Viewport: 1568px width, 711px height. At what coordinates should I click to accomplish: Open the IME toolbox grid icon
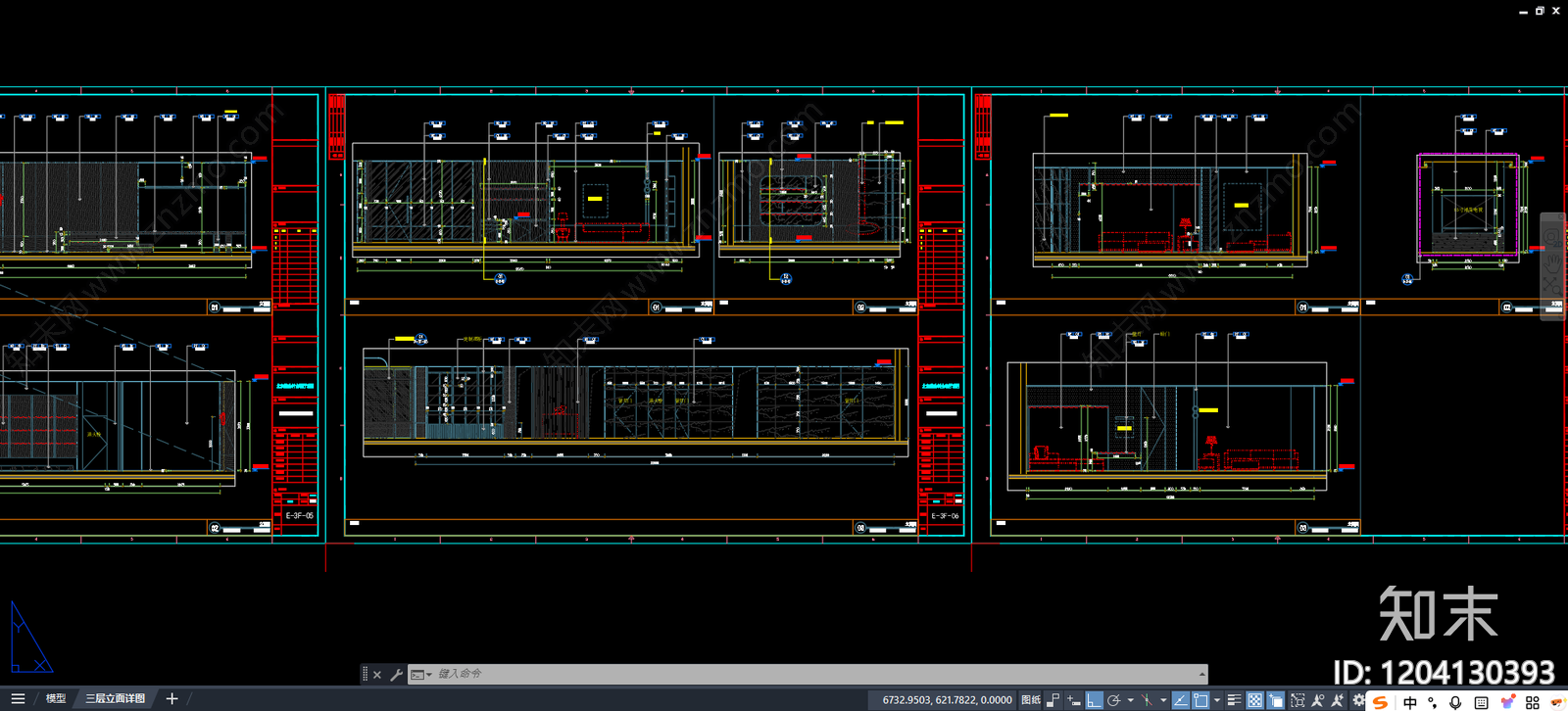[x=1533, y=702]
